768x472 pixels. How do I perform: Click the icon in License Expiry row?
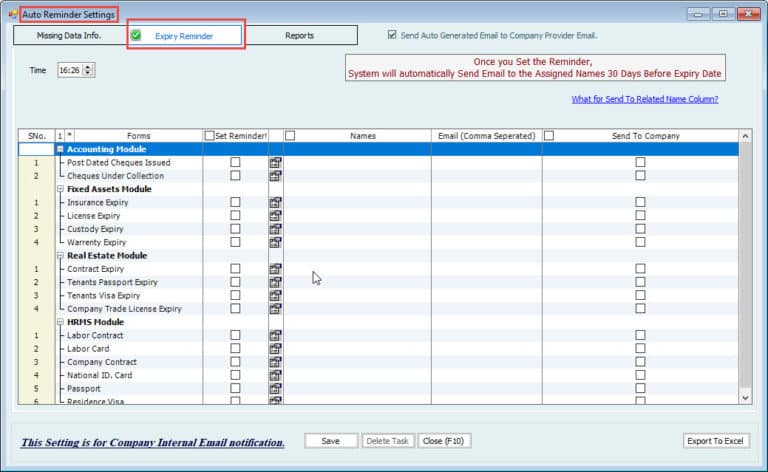275,215
